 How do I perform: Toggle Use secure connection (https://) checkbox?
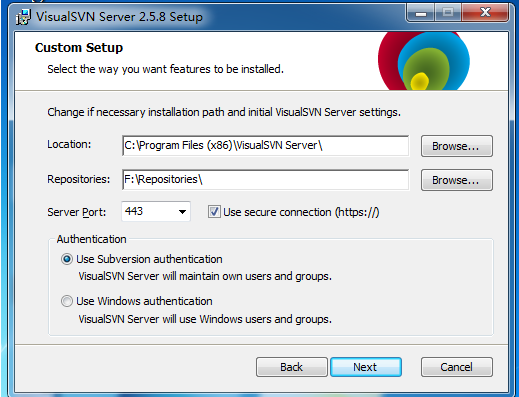[x=214, y=212]
